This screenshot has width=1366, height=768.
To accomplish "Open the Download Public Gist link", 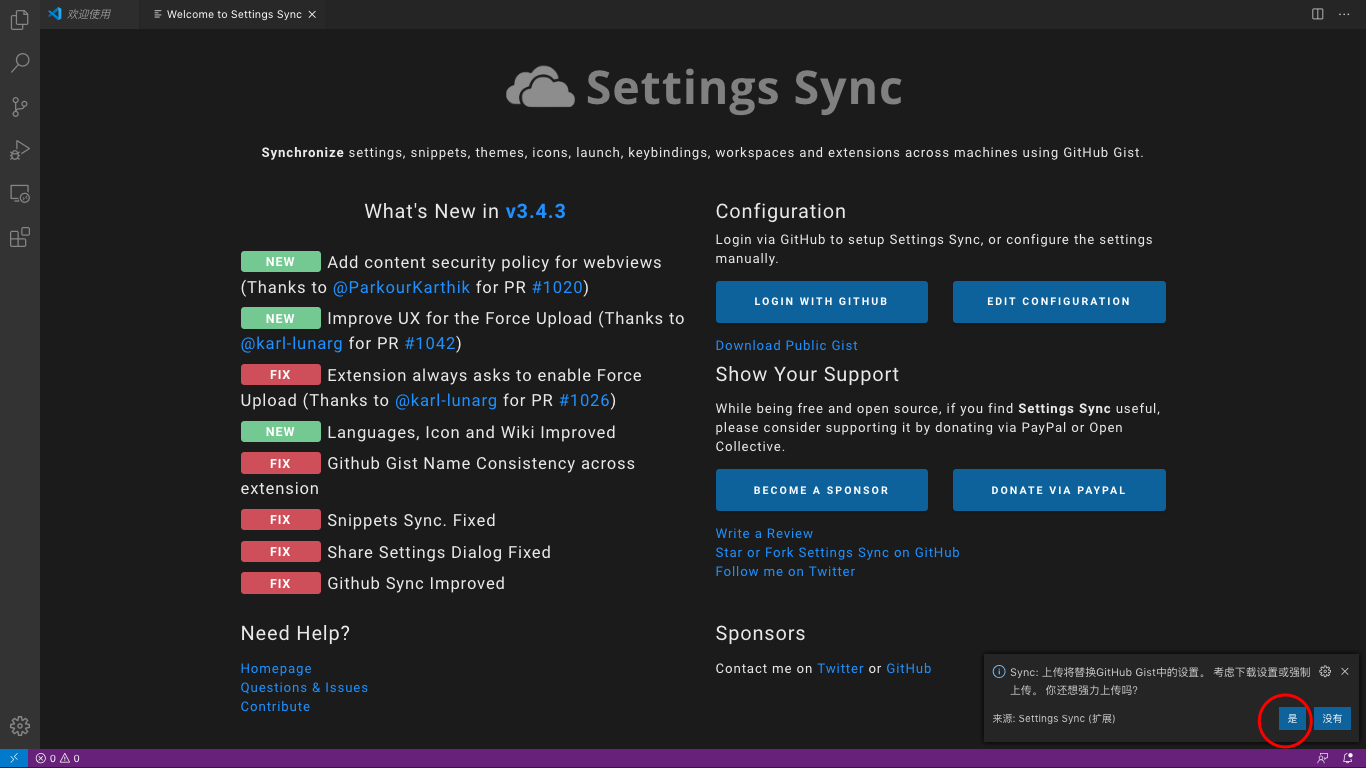I will (x=786, y=345).
